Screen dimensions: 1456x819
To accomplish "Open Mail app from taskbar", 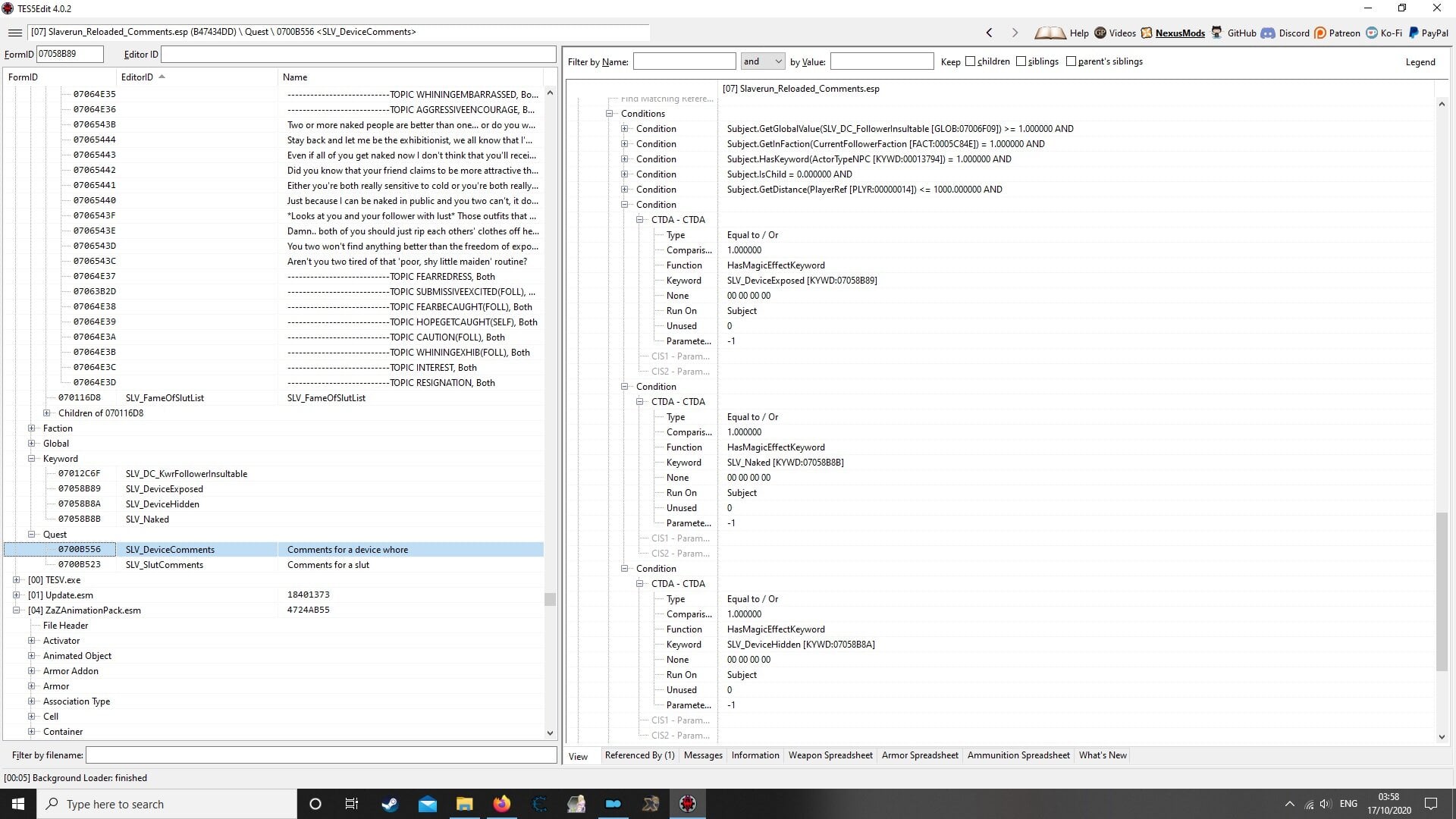I will click(428, 804).
